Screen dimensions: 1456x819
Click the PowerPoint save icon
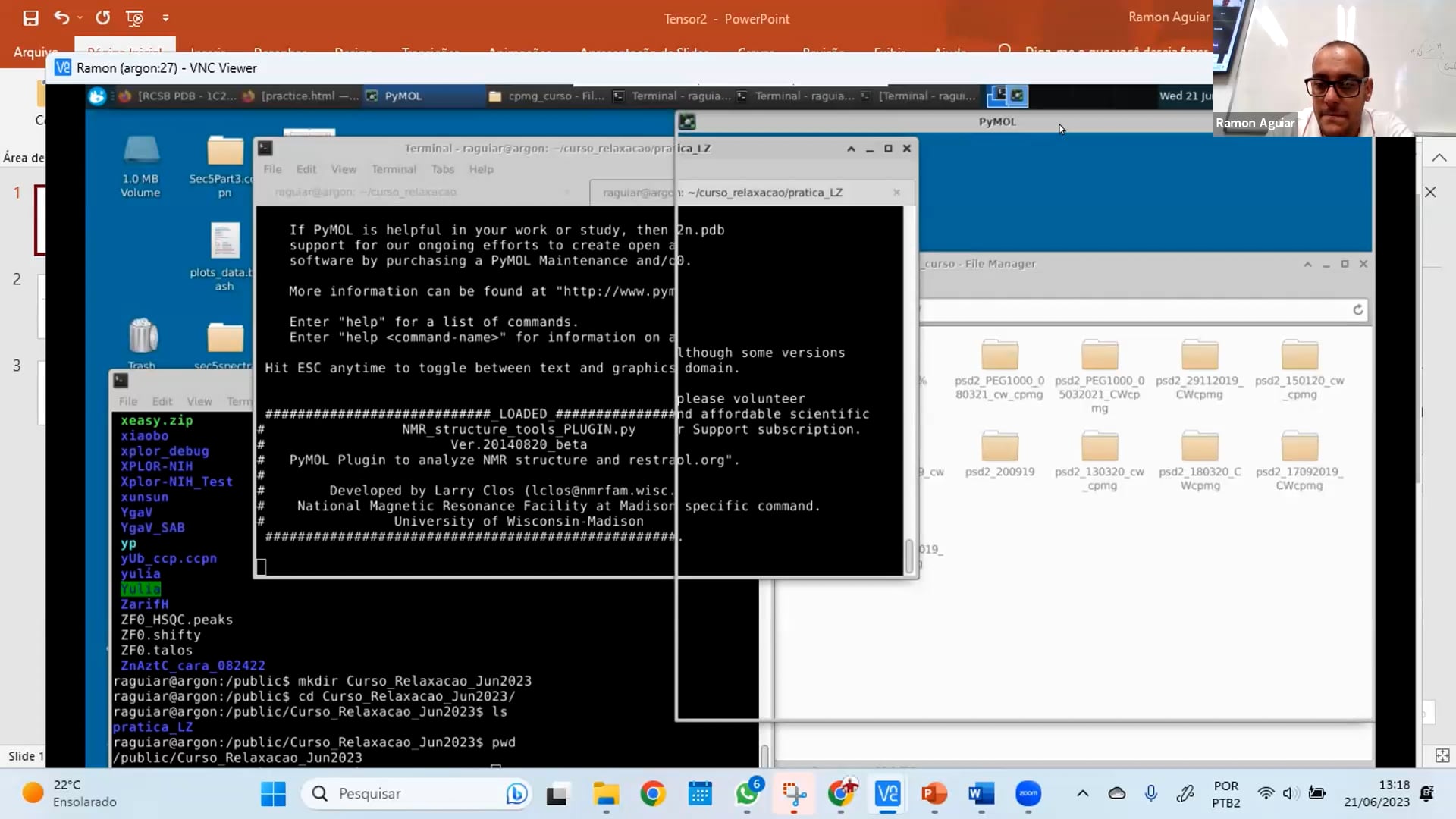point(30,17)
